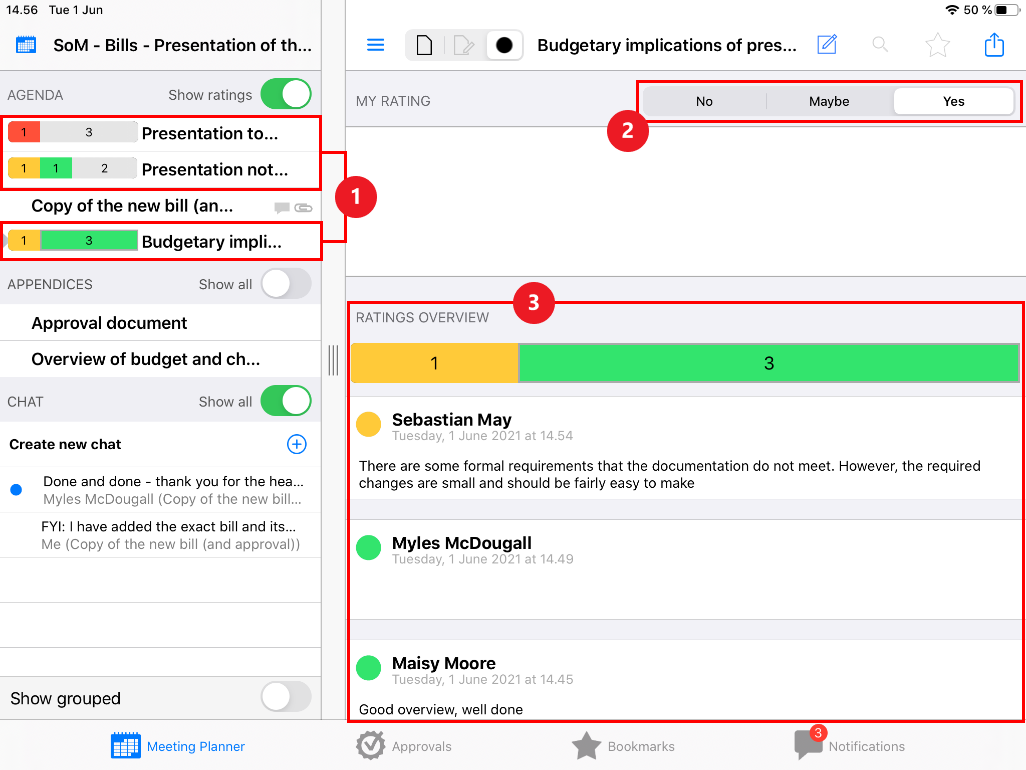
Task: Click the yellow segment in ratings overview bar
Action: click(434, 363)
